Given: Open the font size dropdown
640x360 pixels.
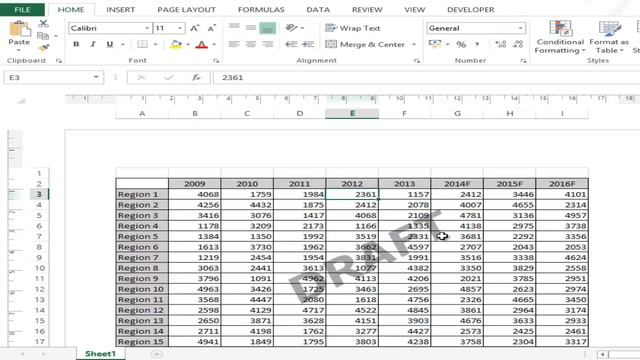Looking at the screenshot, I should point(180,28).
